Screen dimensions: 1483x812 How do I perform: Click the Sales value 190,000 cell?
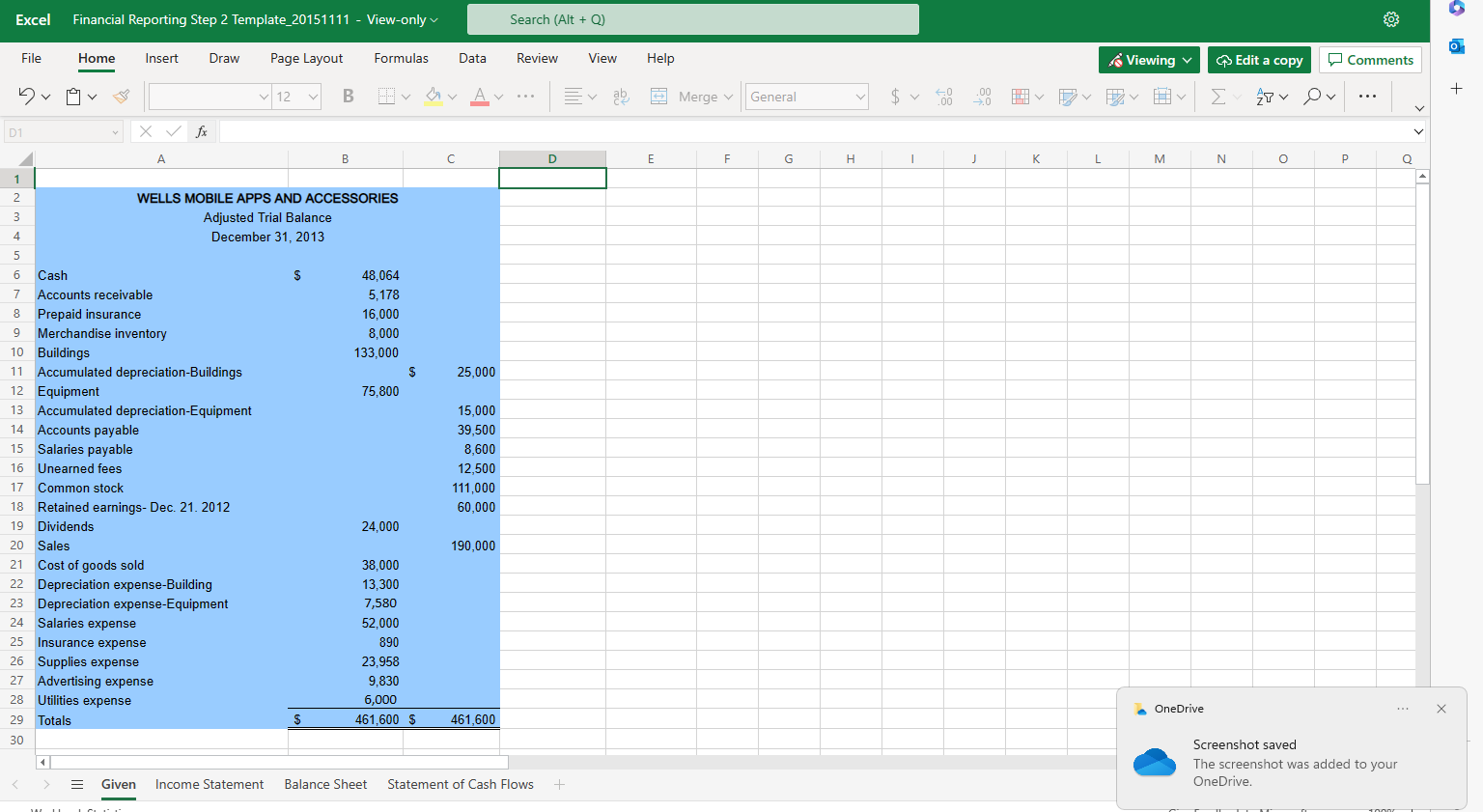click(x=451, y=546)
